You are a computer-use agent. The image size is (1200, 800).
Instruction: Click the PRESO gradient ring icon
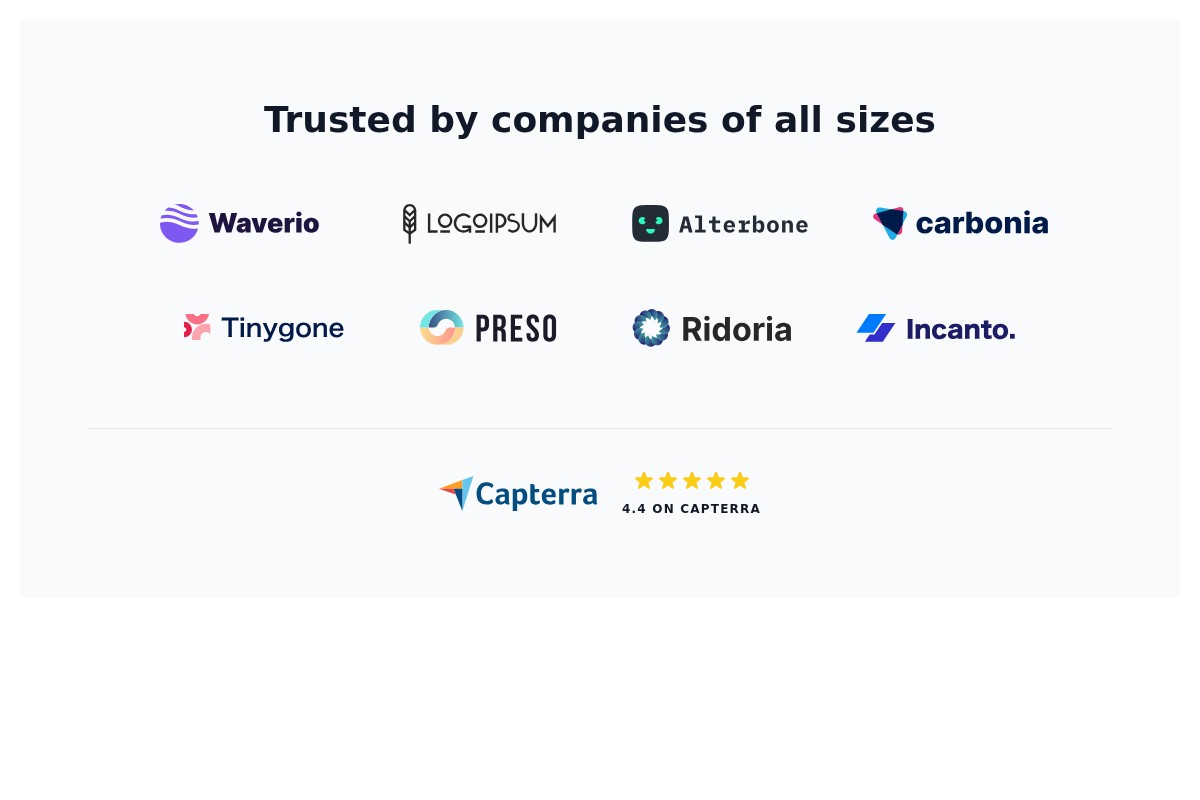pyautogui.click(x=441, y=327)
